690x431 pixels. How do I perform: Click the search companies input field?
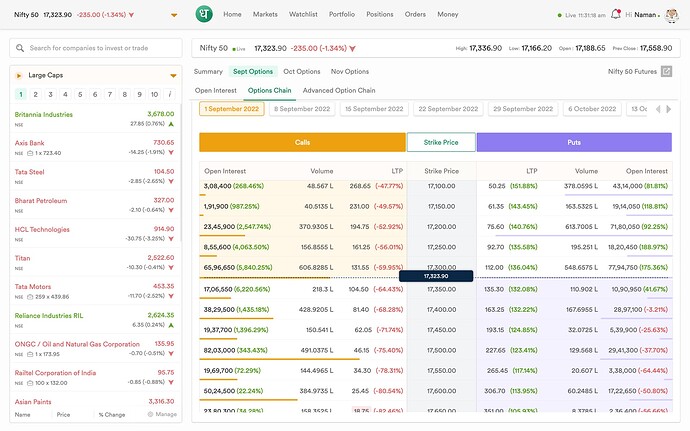click(x=96, y=48)
